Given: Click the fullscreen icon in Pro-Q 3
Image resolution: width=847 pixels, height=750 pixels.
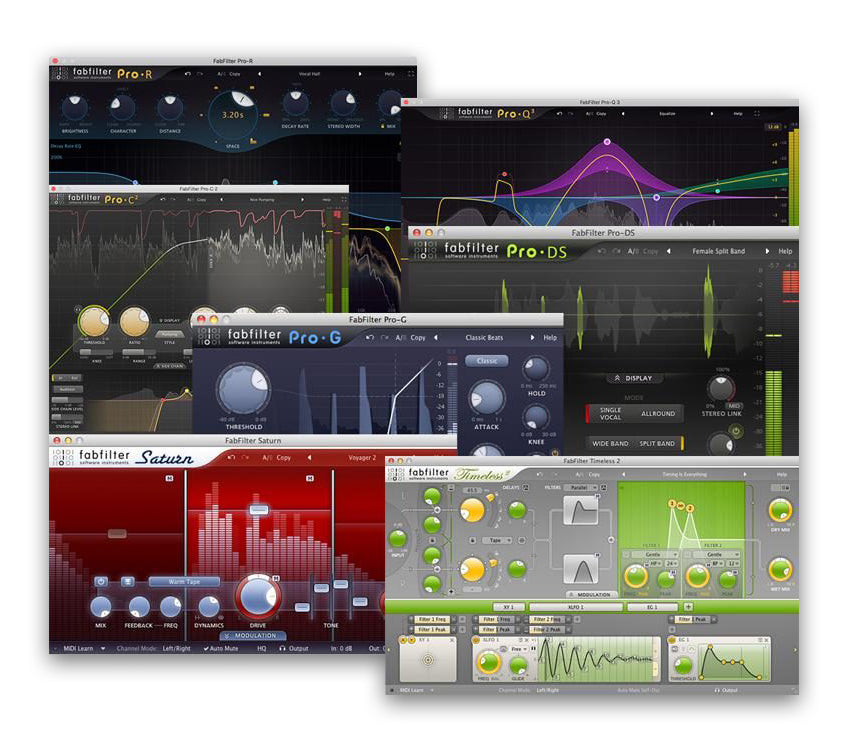Looking at the screenshot, I should 757,113.
